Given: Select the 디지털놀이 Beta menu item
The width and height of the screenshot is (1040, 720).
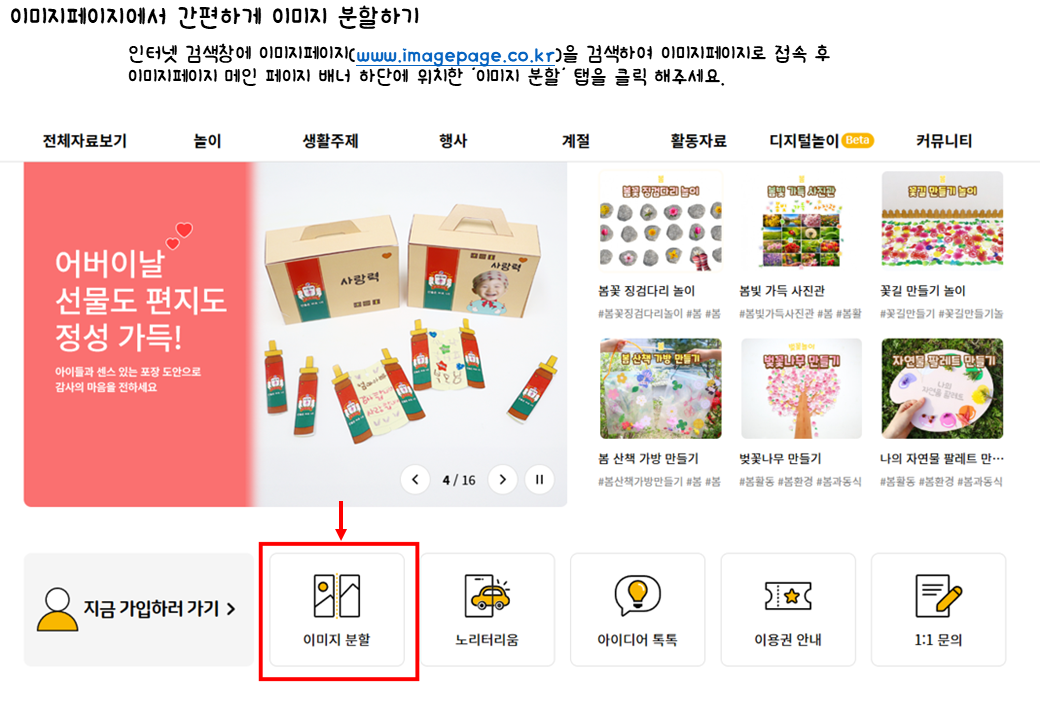Looking at the screenshot, I should tap(821, 141).
